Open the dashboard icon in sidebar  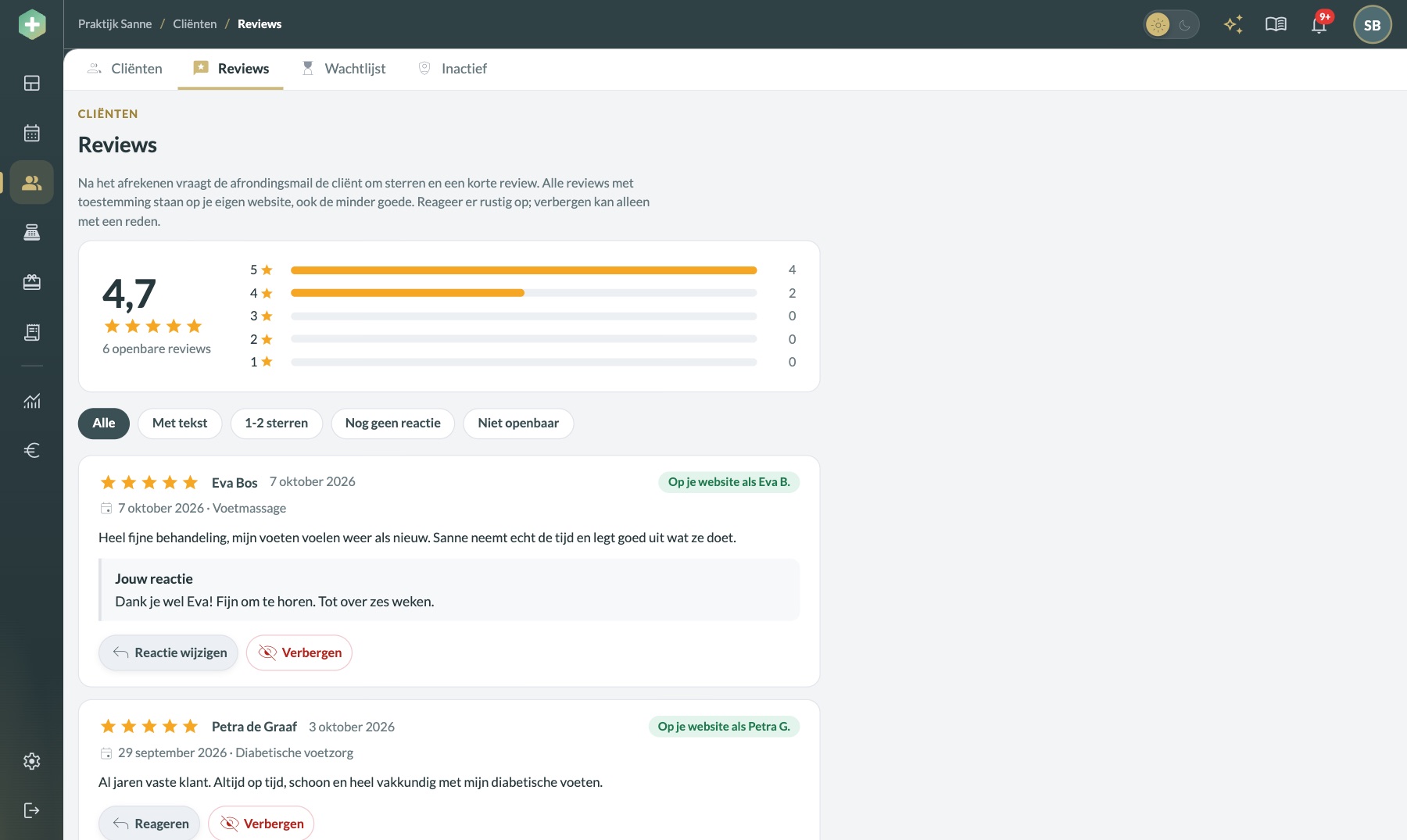[31, 83]
